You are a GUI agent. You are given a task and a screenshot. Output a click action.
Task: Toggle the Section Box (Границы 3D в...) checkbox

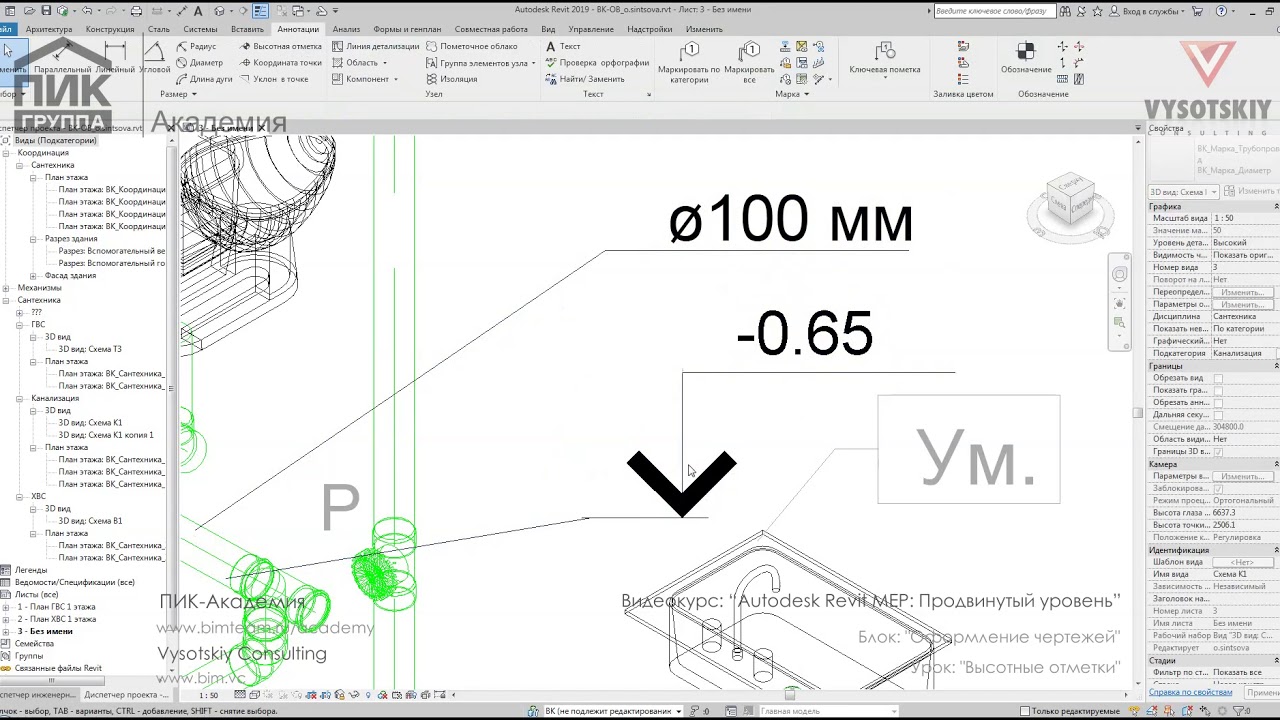1218,452
